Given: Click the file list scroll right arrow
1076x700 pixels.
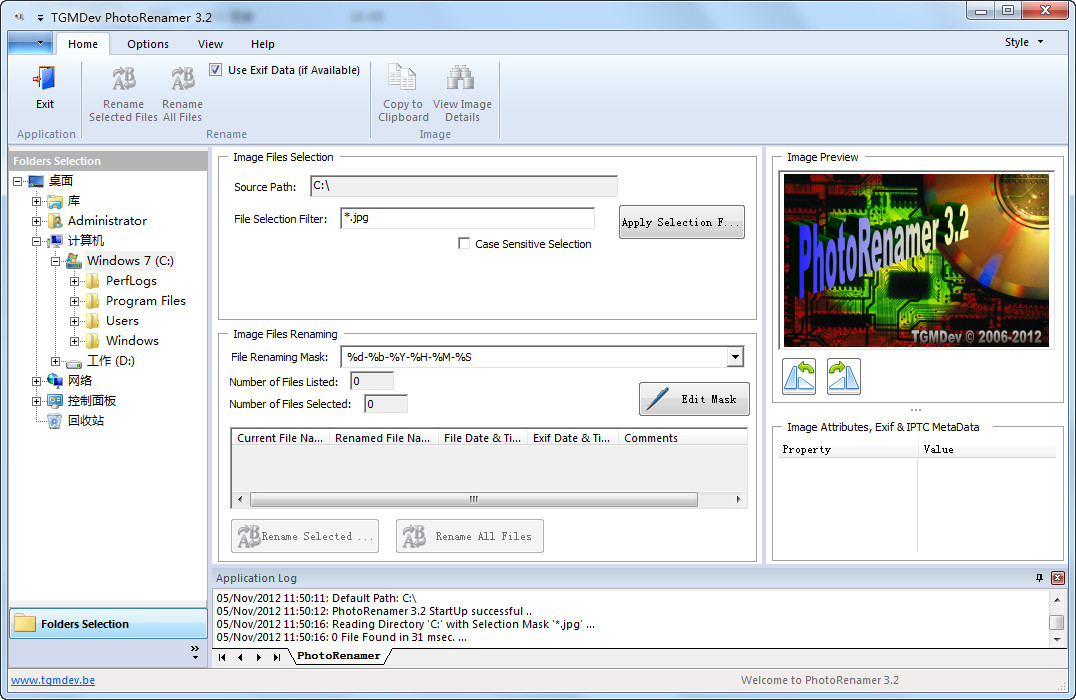Looking at the screenshot, I should tap(738, 500).
